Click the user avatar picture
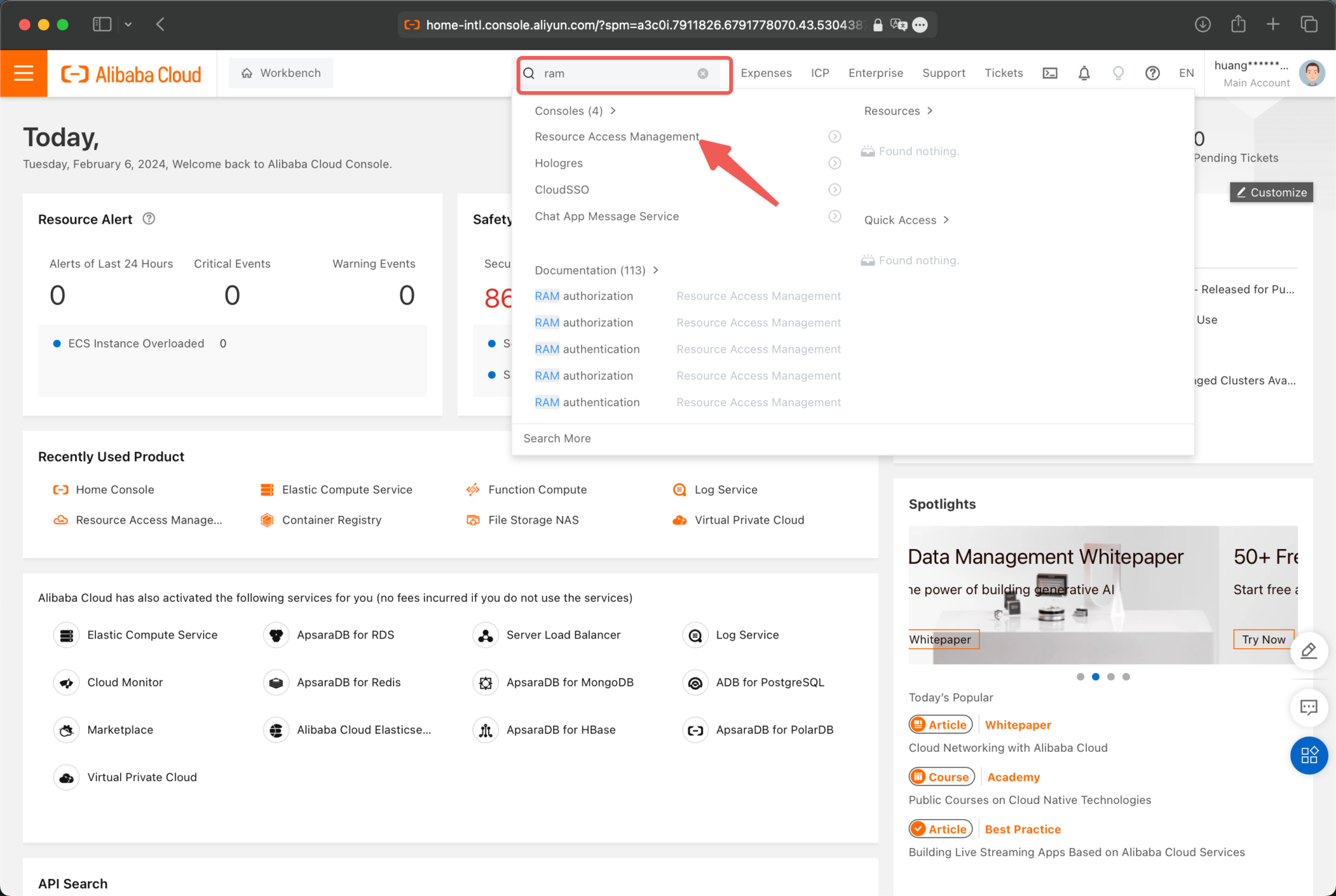The height and width of the screenshot is (896, 1336). coord(1312,73)
